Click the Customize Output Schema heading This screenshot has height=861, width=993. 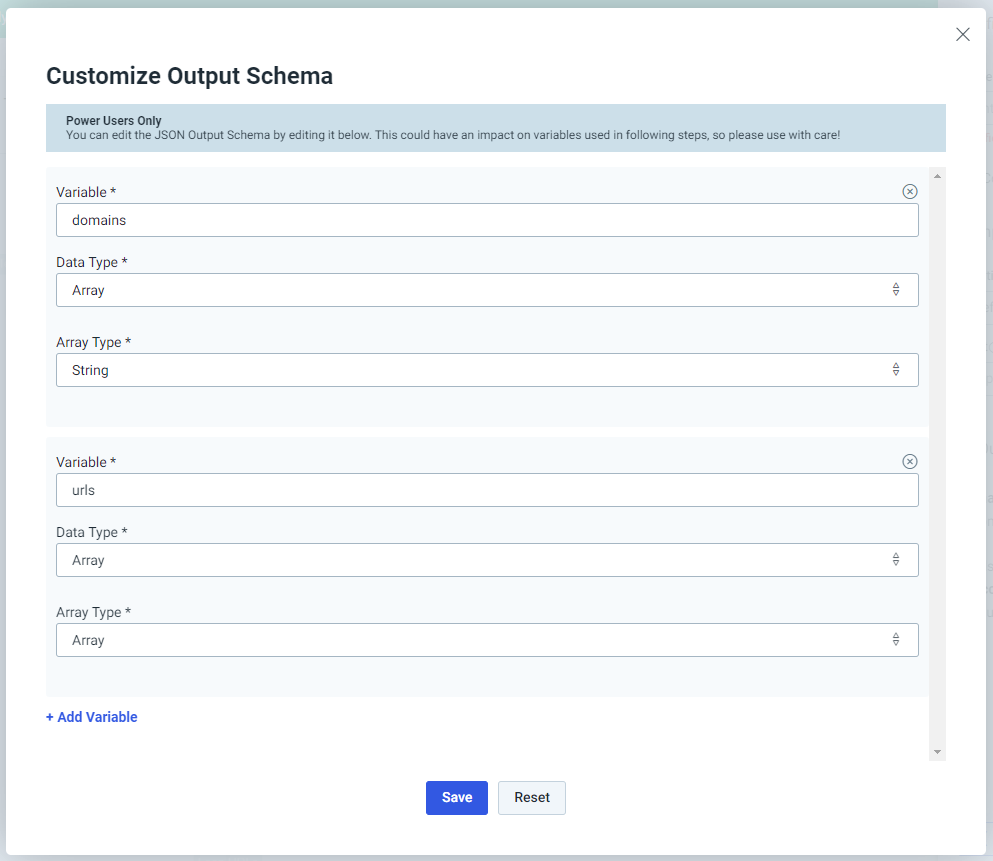click(189, 76)
